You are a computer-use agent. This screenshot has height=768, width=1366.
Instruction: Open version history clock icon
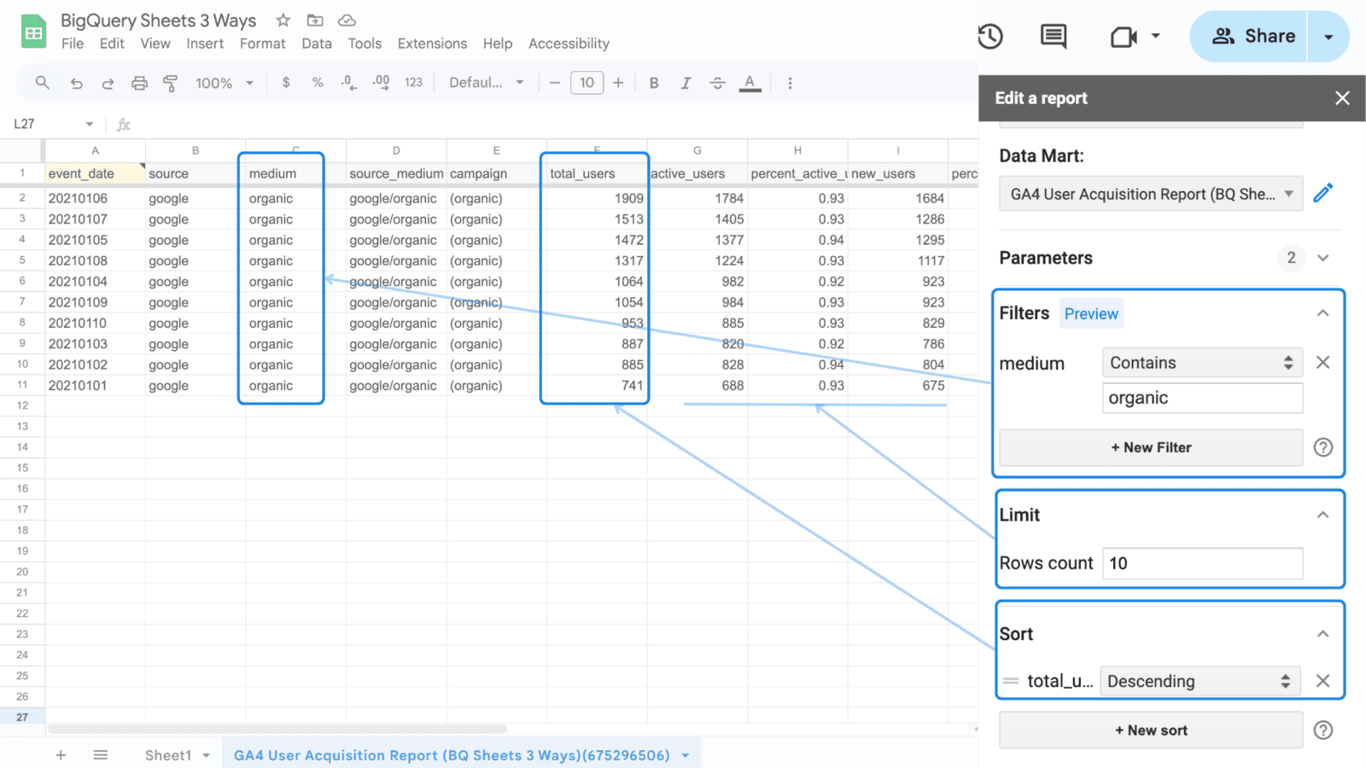coord(990,36)
